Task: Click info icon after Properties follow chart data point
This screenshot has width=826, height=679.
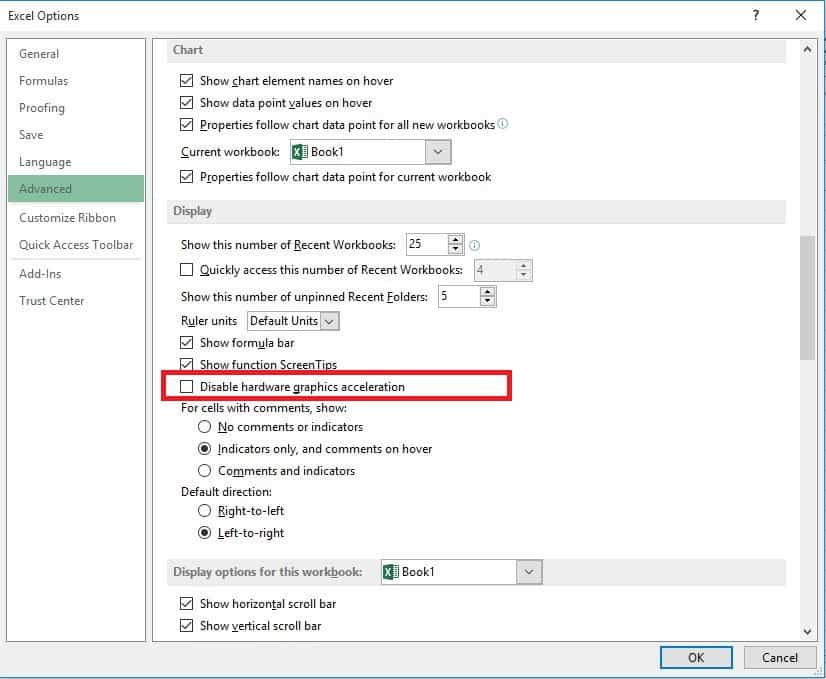Action: coord(501,125)
